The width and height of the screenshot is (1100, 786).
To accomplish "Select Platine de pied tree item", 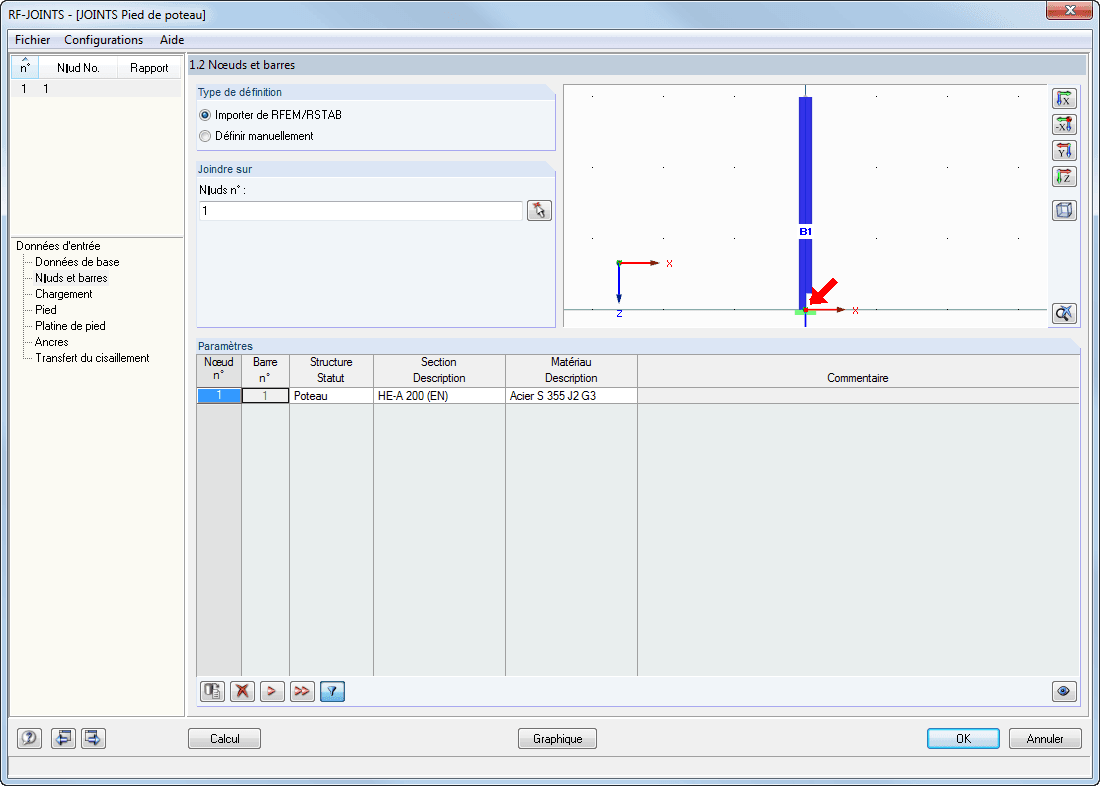I will click(x=70, y=326).
